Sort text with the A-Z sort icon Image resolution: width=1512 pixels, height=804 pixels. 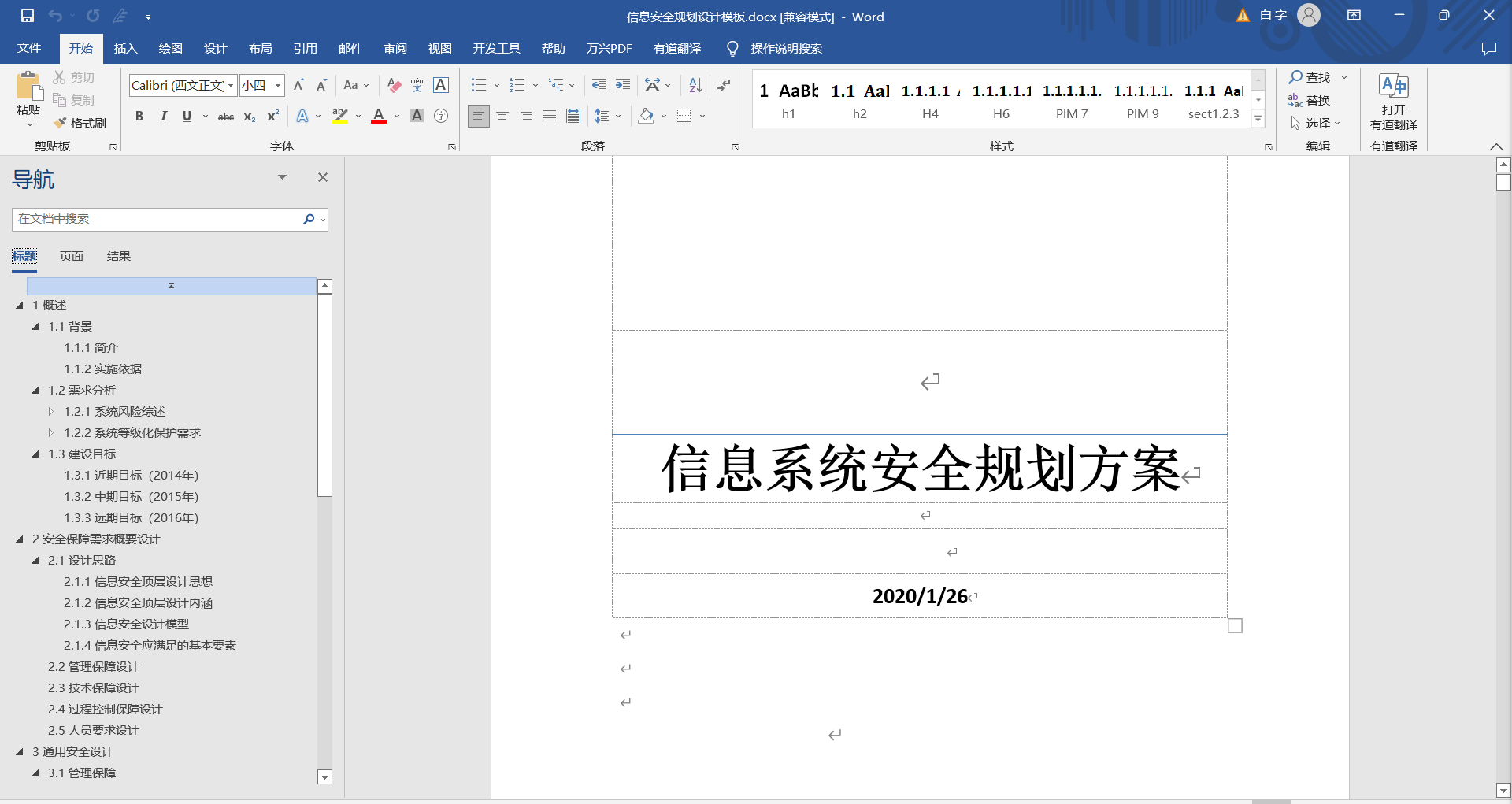(695, 85)
